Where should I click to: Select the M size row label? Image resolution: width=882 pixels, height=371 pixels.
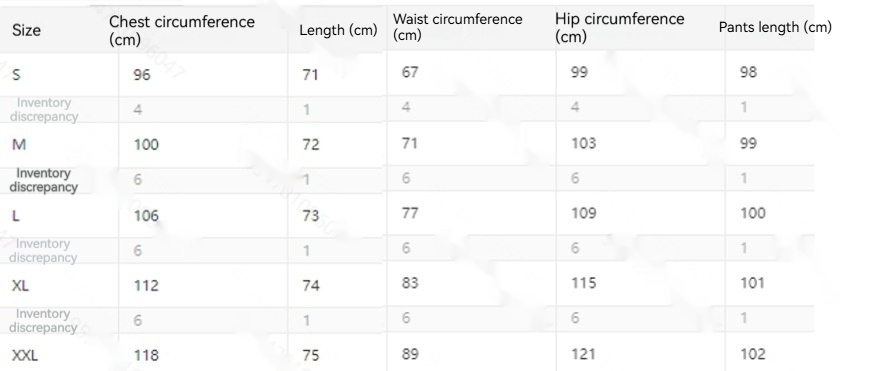pos(19,144)
